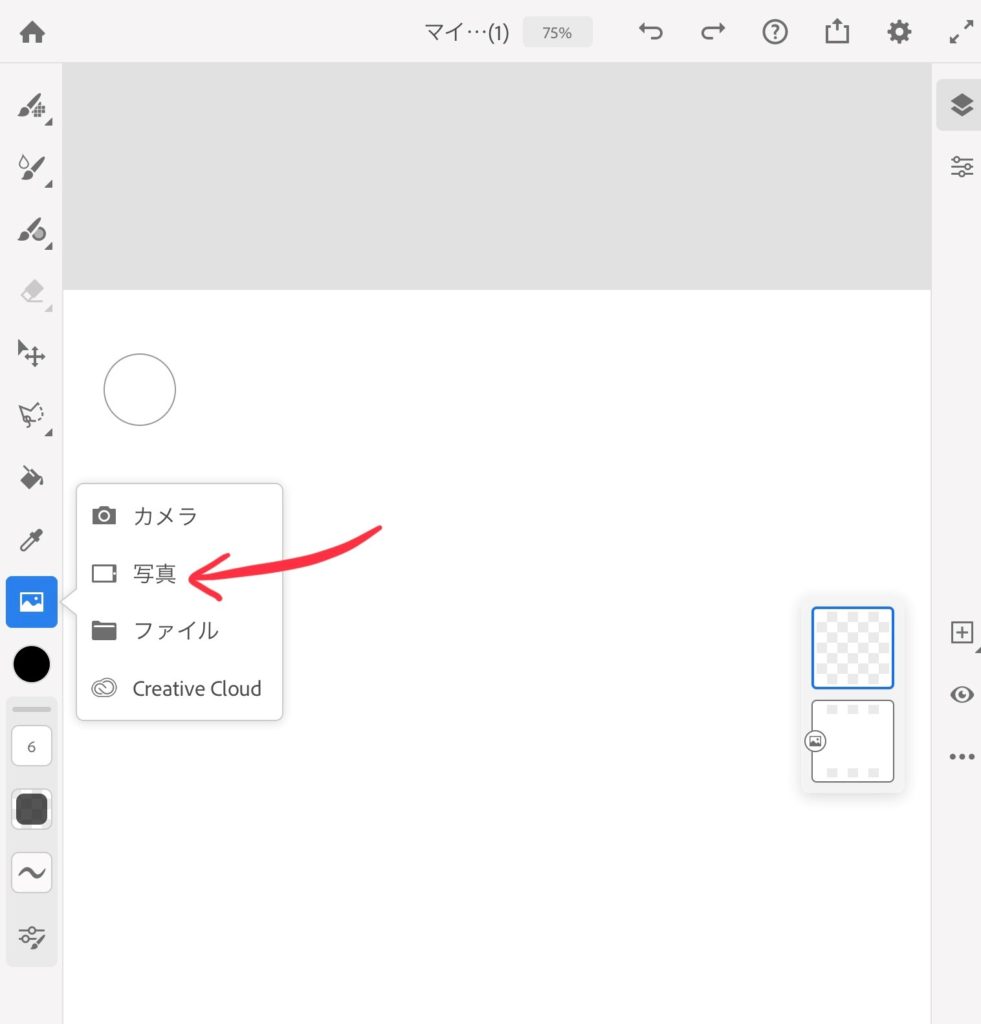Select the pixel brush tool
Viewport: 981px width, 1024px height.
(31, 106)
